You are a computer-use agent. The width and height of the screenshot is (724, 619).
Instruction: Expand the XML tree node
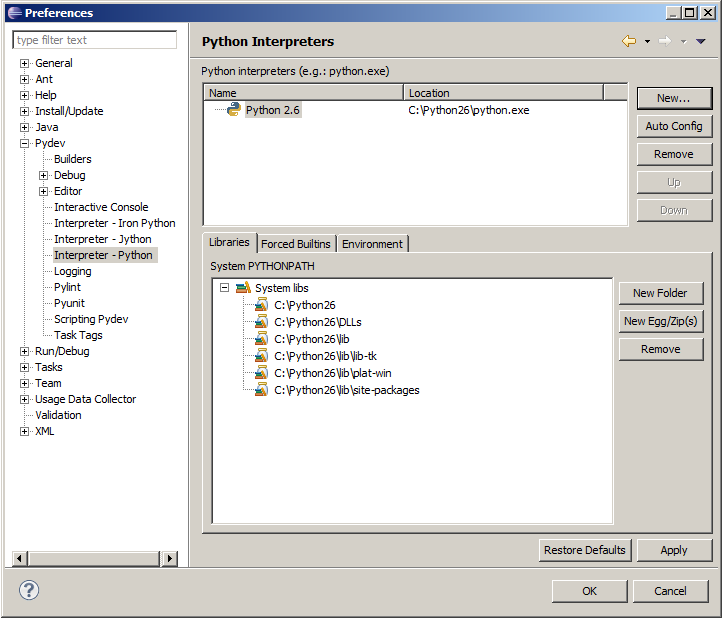(24, 432)
